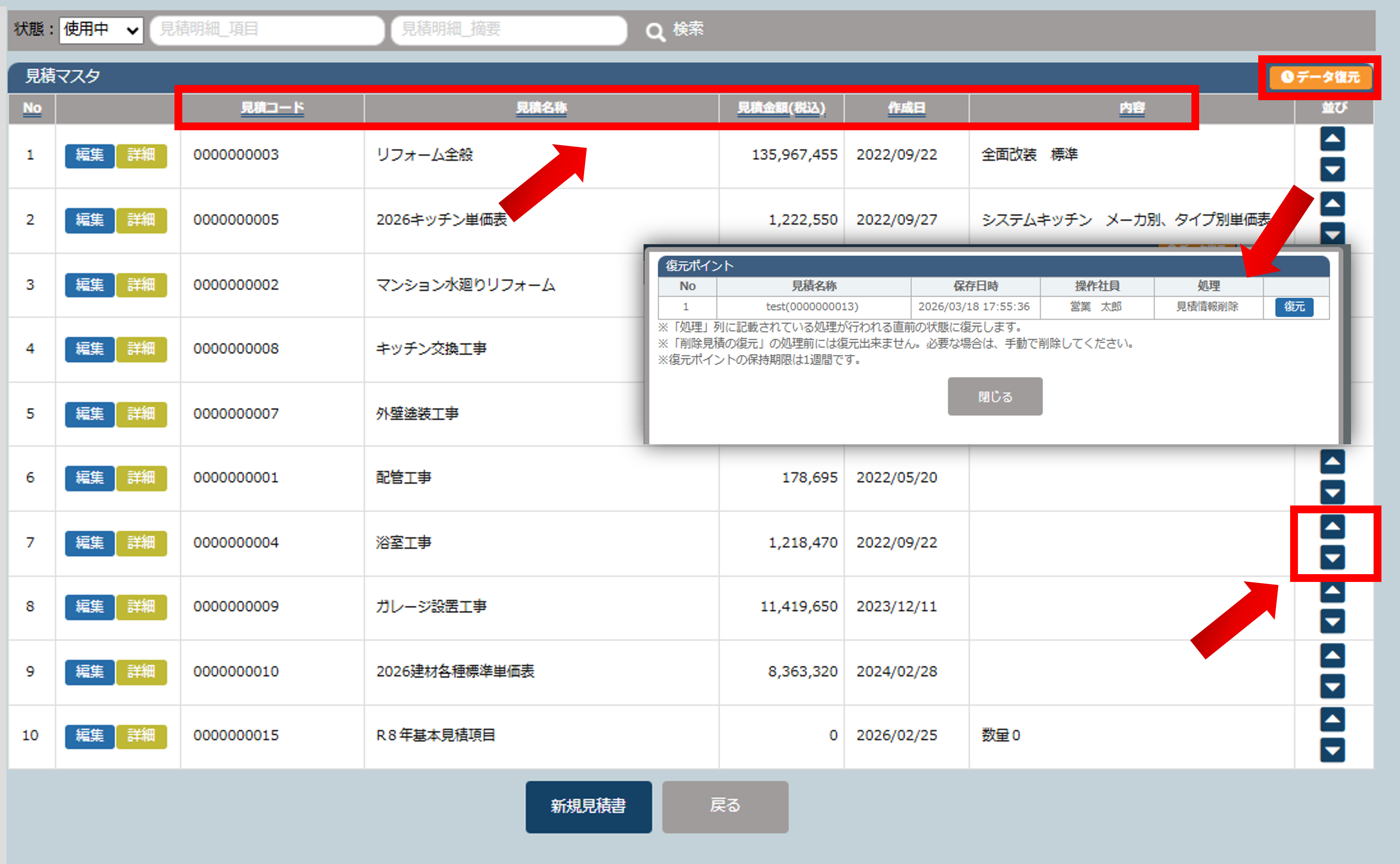This screenshot has height=864, width=1400.
Task: Move row 1 リフォーム全般 down
Action: 1332,170
